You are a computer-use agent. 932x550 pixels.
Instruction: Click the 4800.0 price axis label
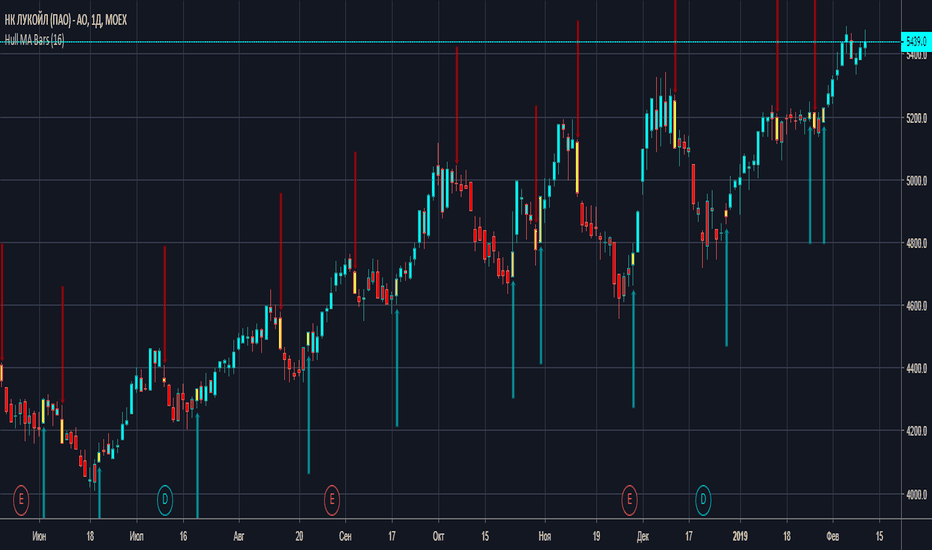click(916, 243)
